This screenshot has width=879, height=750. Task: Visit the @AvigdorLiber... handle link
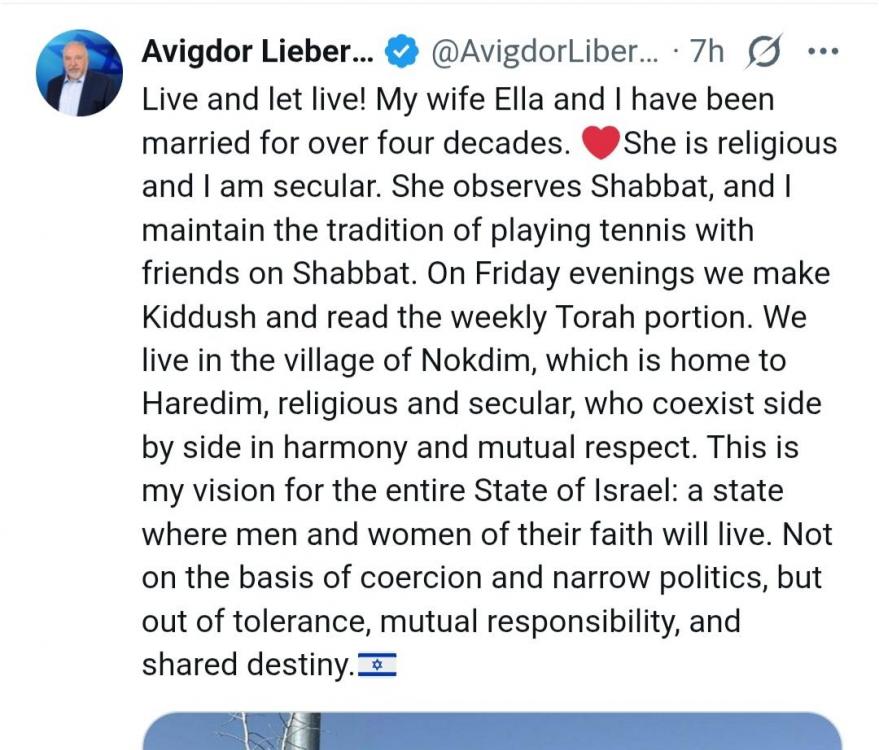544,52
